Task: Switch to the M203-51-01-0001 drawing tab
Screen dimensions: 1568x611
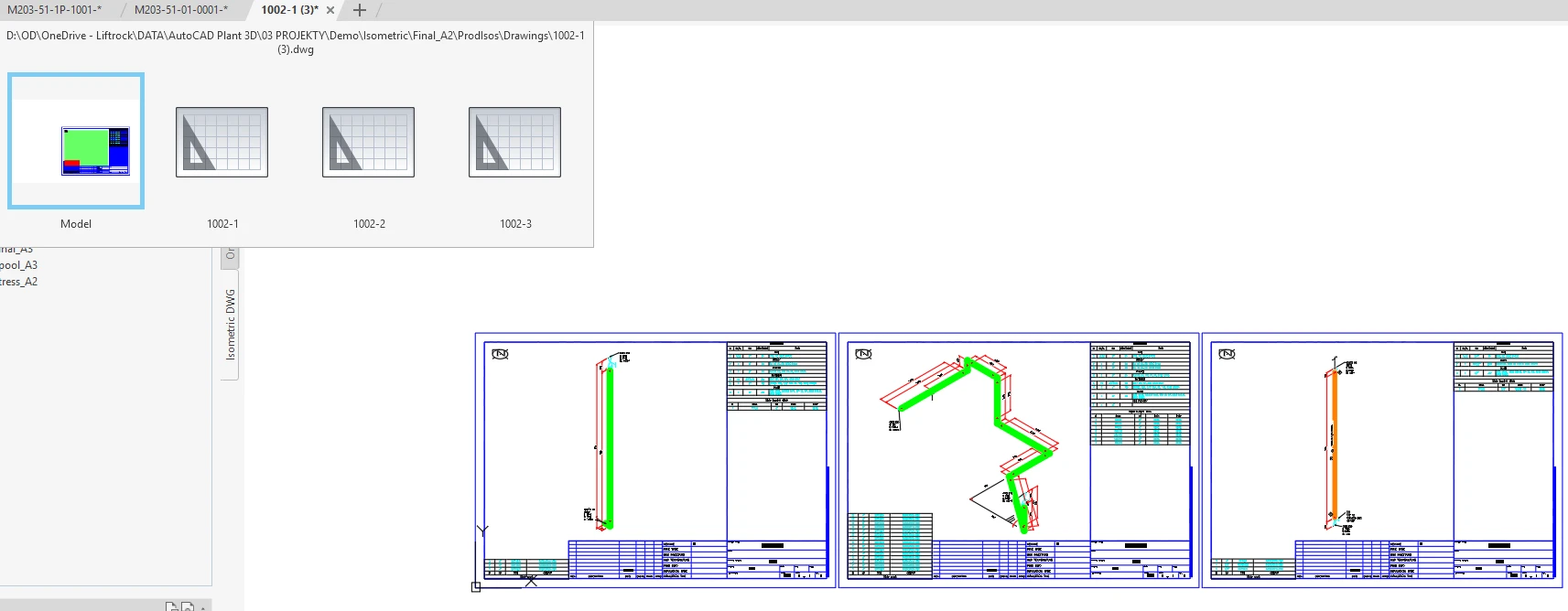Action: (180, 10)
